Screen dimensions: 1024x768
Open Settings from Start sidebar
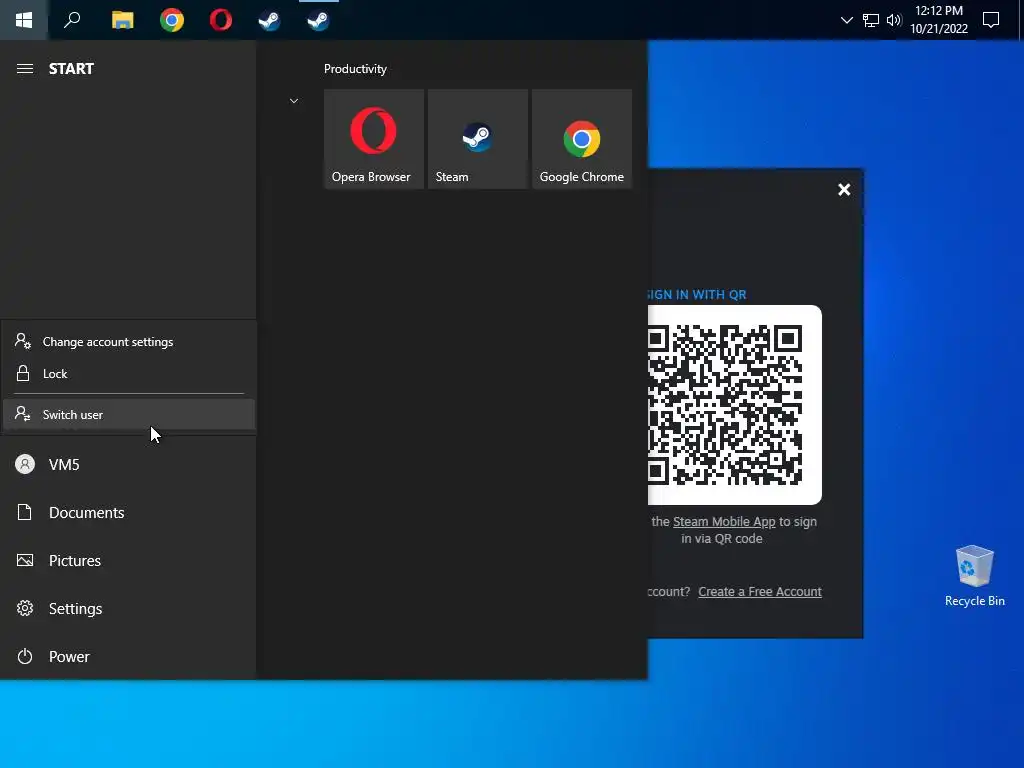coord(128,609)
